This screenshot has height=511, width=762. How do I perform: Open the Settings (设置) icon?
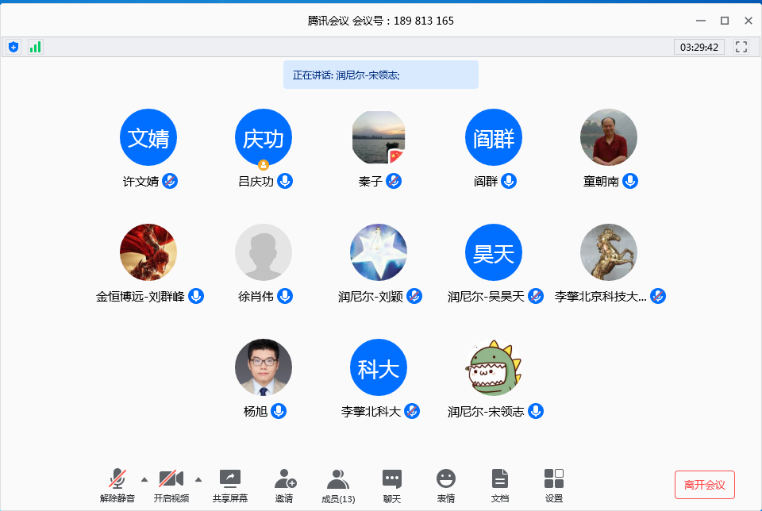pos(554,479)
